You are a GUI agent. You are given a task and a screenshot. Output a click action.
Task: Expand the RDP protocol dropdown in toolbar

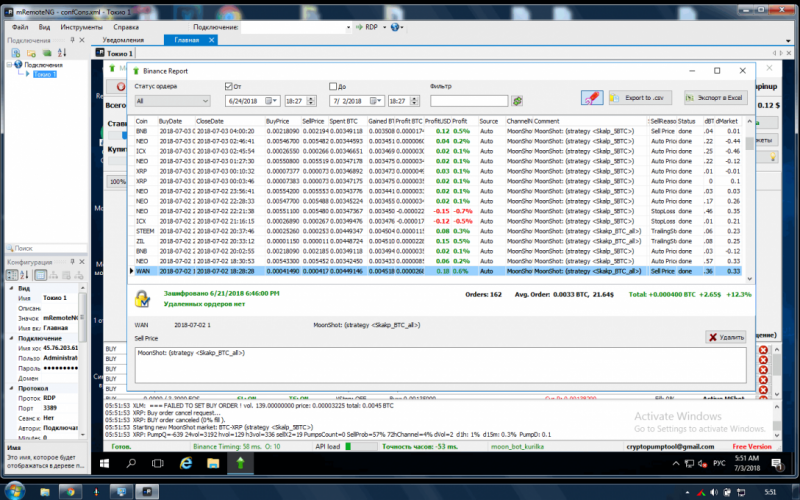coord(384,27)
